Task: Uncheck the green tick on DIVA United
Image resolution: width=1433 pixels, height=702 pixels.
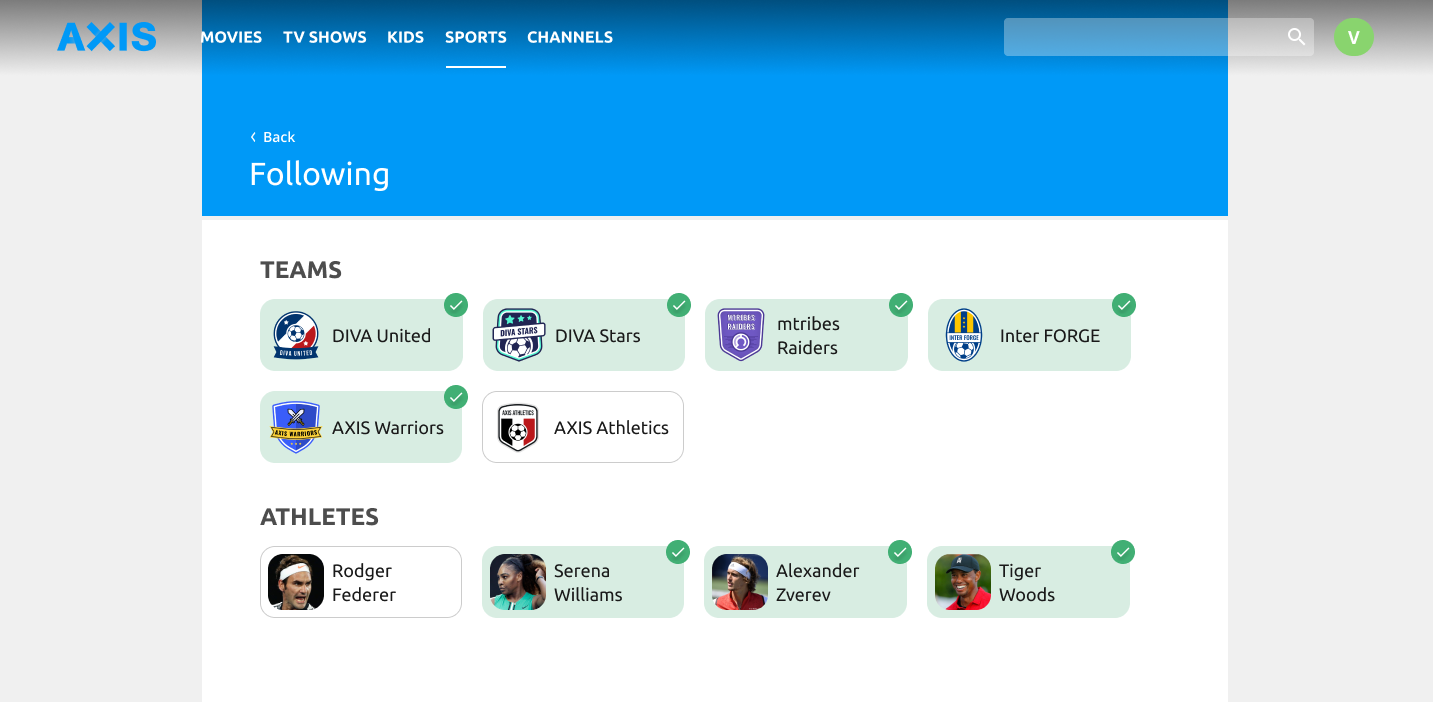Action: (456, 305)
